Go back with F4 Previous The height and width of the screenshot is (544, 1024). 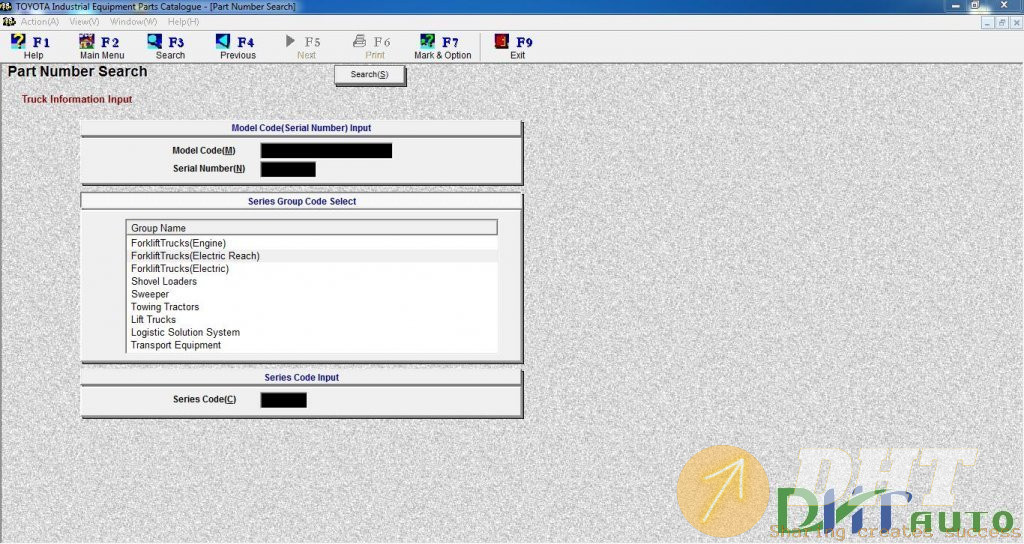click(236, 47)
